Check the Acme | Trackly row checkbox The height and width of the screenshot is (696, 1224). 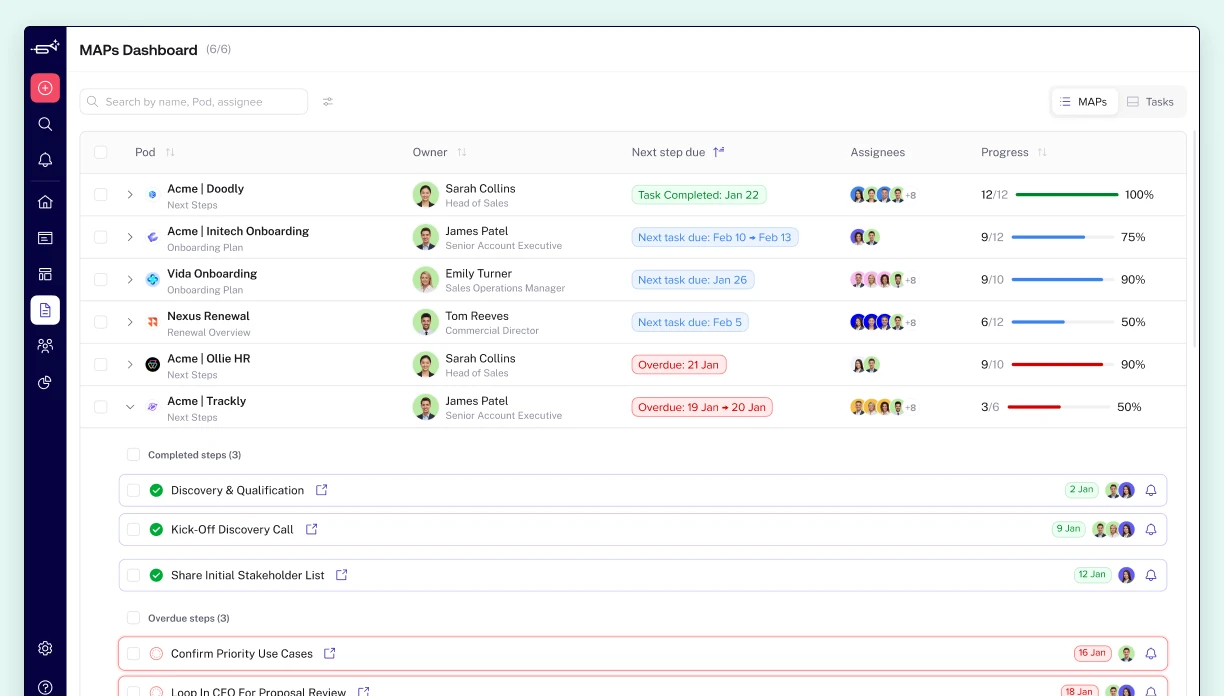(100, 407)
